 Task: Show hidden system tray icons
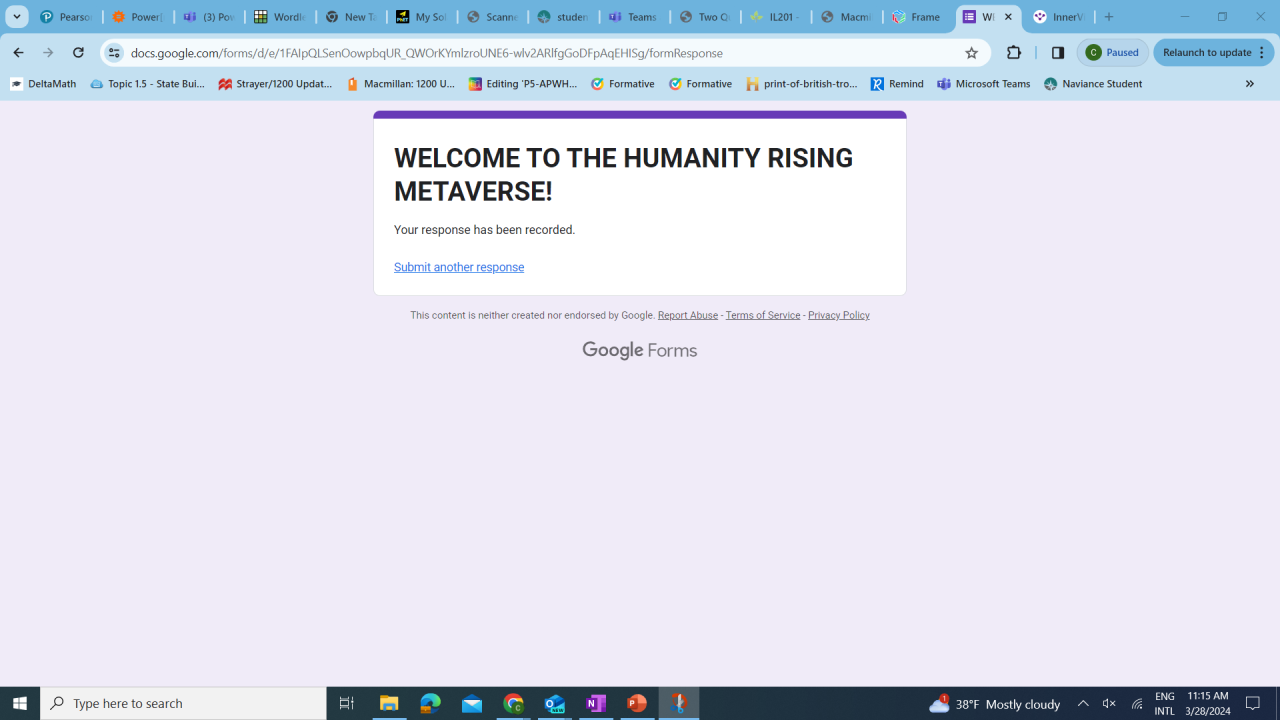pyautogui.click(x=1083, y=704)
